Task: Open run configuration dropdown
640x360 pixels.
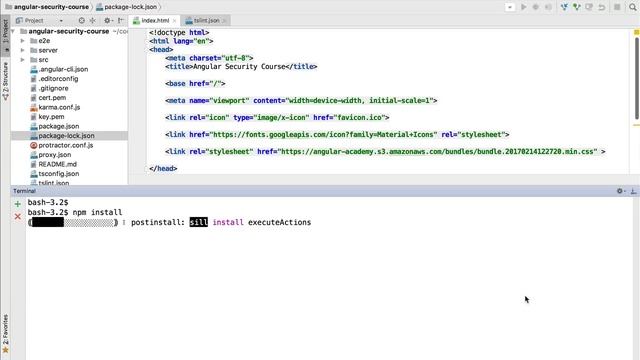Action: pyautogui.click(x=510, y=7)
